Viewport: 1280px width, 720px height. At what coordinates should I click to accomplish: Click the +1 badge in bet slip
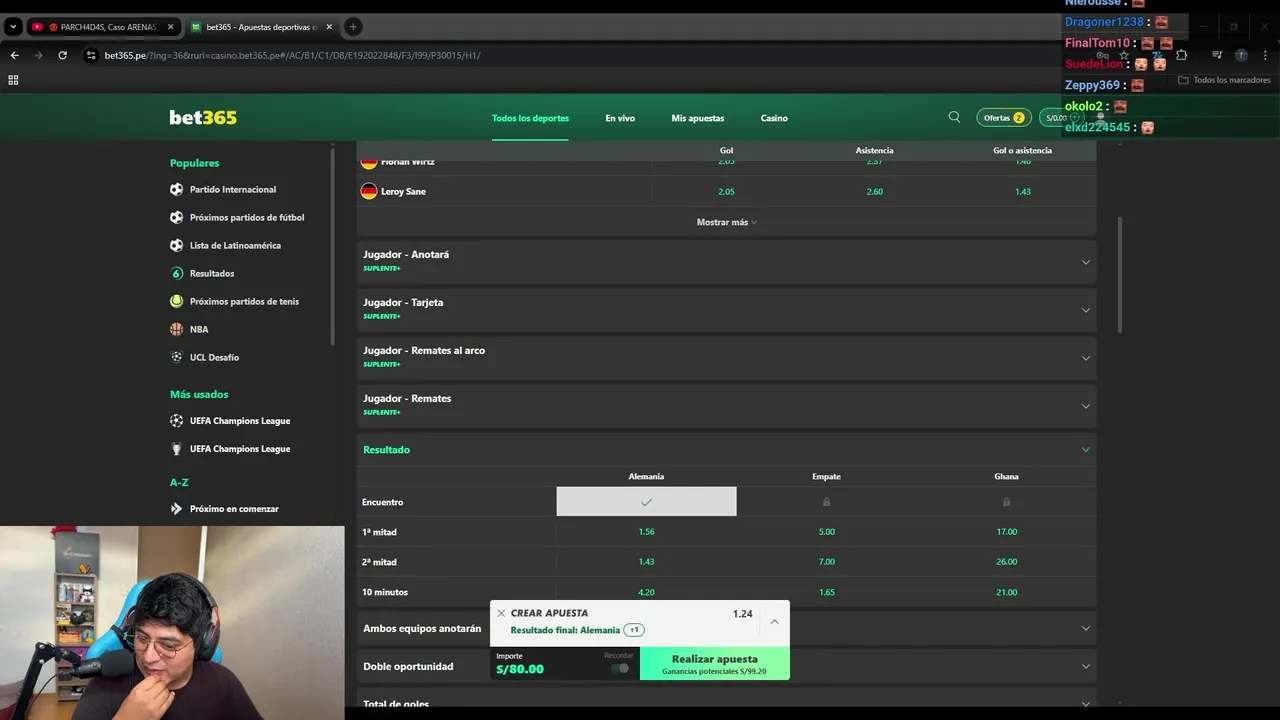[x=634, y=630]
